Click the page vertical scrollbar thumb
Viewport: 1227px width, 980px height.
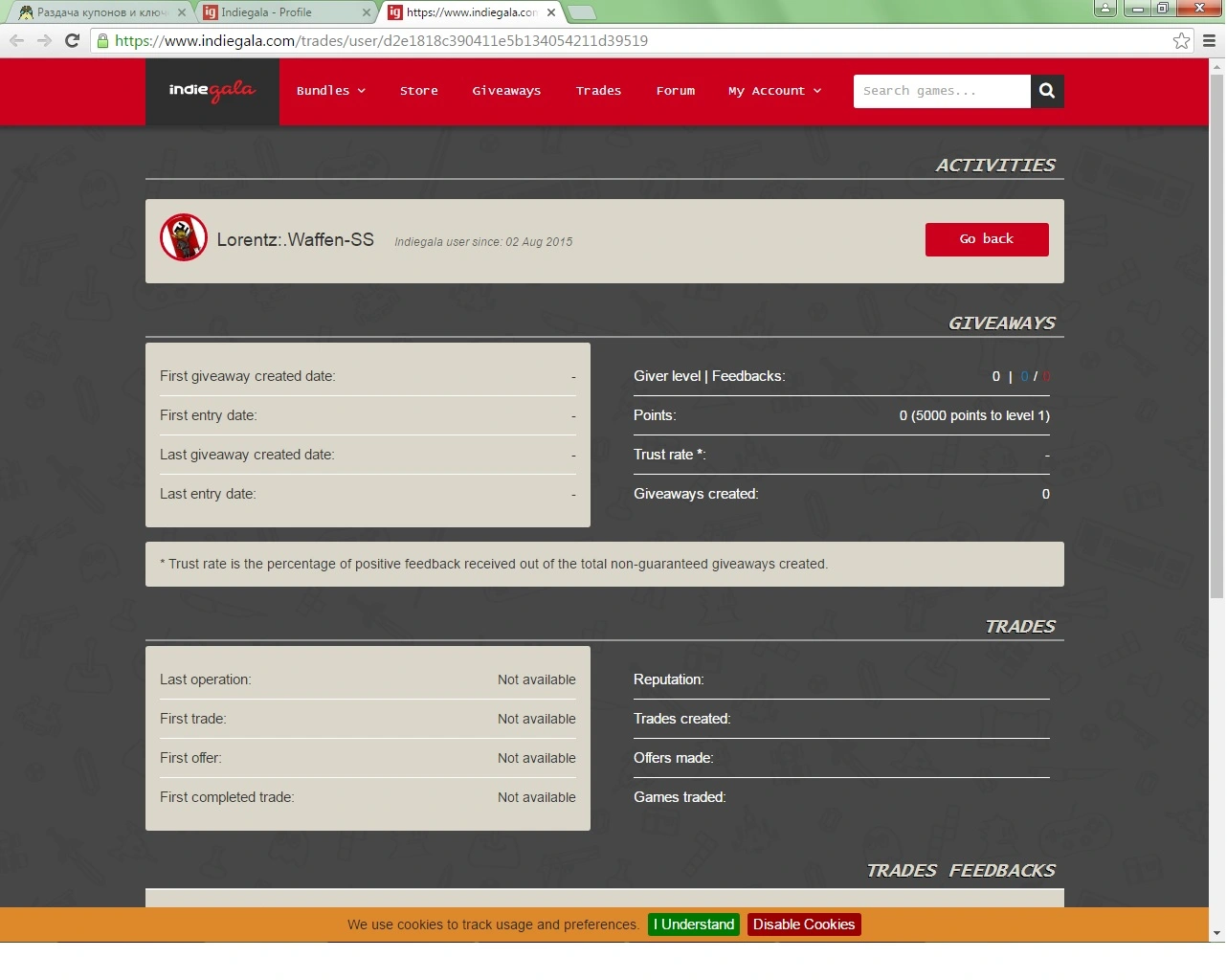point(1216,337)
